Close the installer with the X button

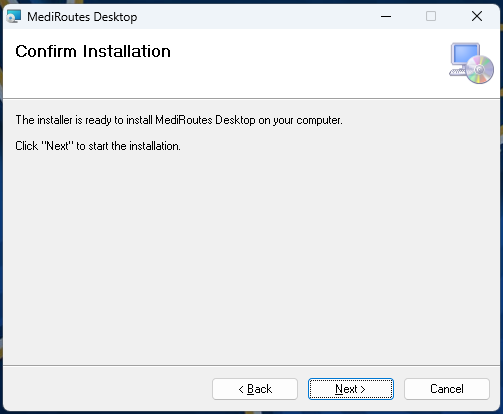coord(477,16)
